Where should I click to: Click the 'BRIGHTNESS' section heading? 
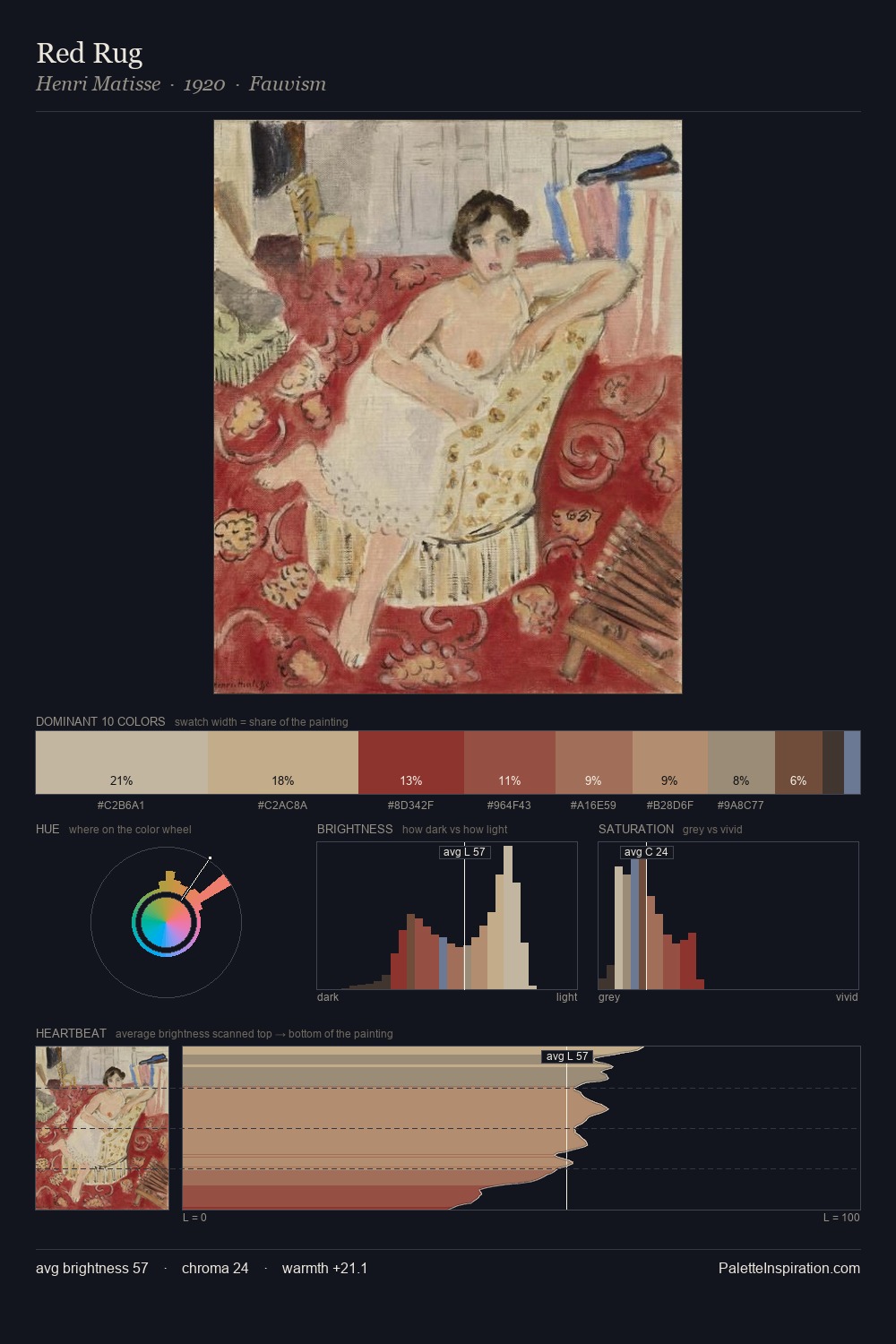[x=355, y=829]
